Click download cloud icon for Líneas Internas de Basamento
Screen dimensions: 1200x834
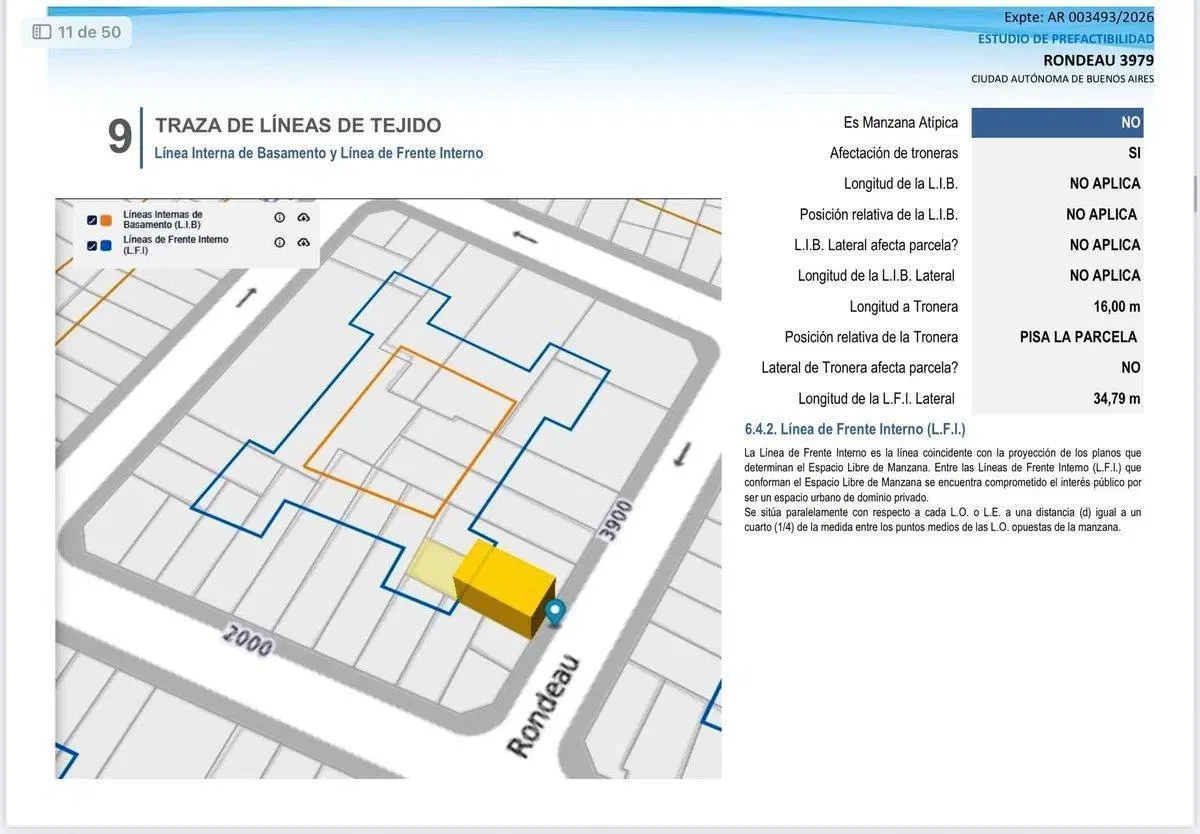(x=304, y=217)
